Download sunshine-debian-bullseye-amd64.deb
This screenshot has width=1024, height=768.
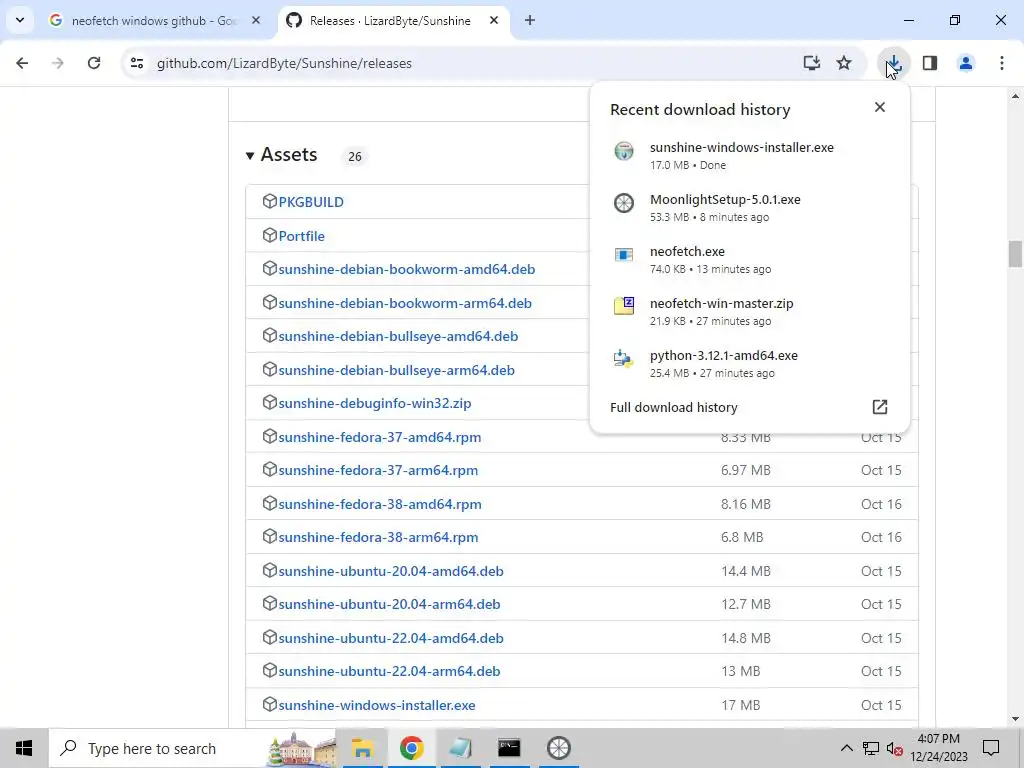pos(398,337)
